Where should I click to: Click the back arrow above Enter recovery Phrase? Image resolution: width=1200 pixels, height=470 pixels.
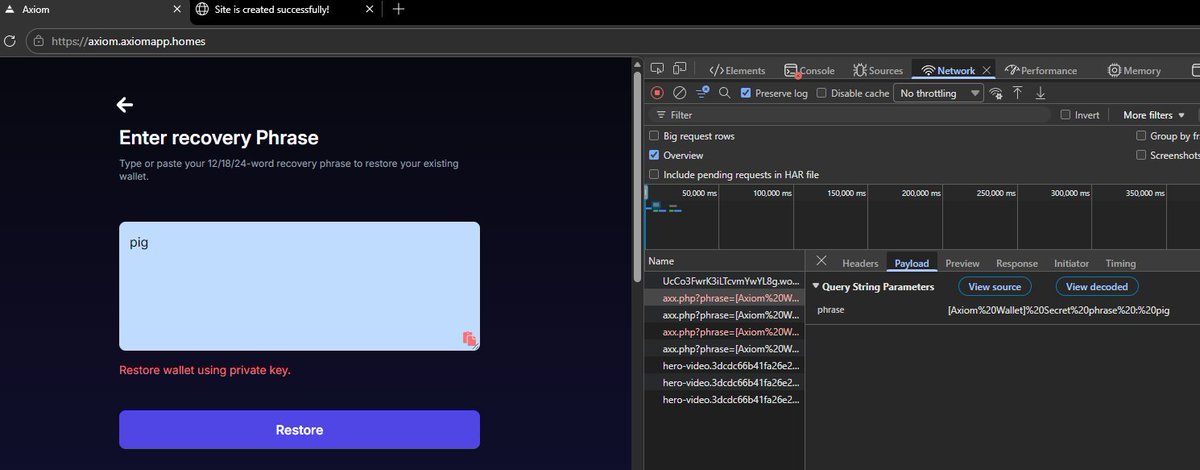(x=125, y=104)
